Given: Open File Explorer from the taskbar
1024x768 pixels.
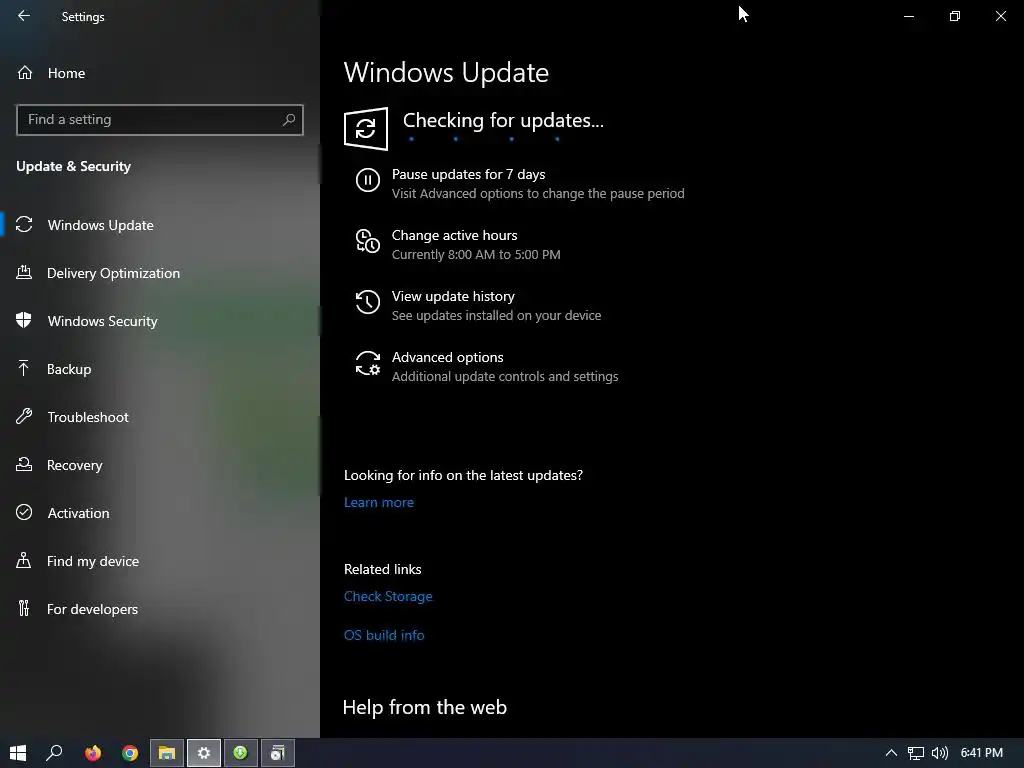Looking at the screenshot, I should 167,753.
